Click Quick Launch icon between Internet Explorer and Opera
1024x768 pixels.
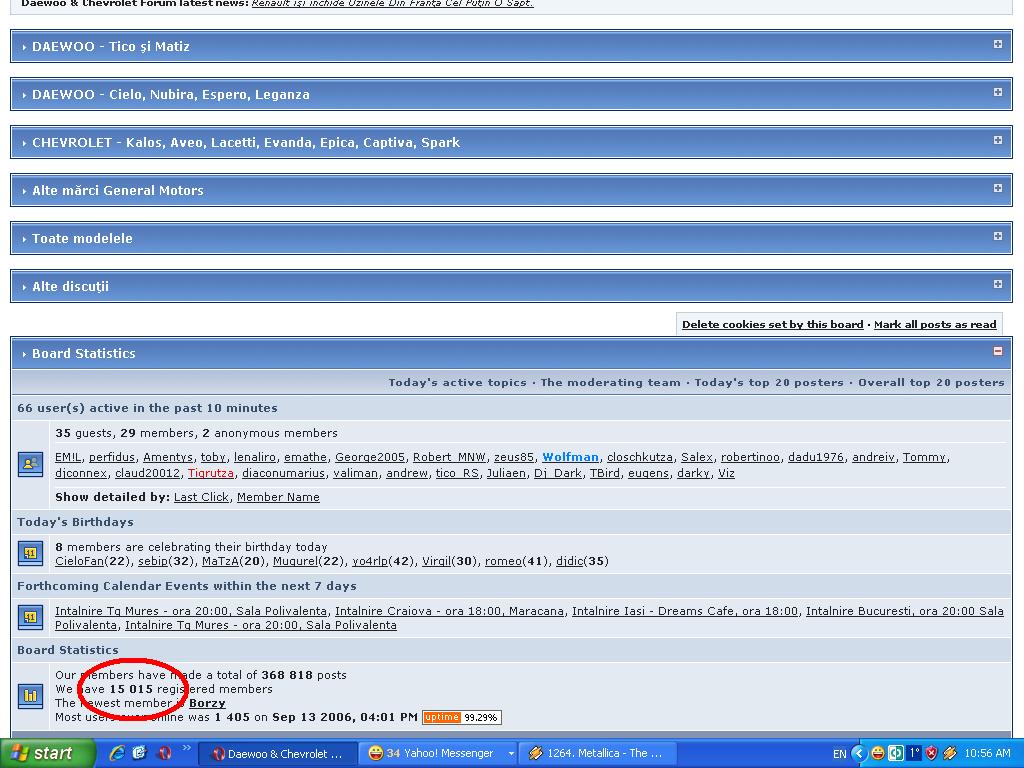(140, 753)
